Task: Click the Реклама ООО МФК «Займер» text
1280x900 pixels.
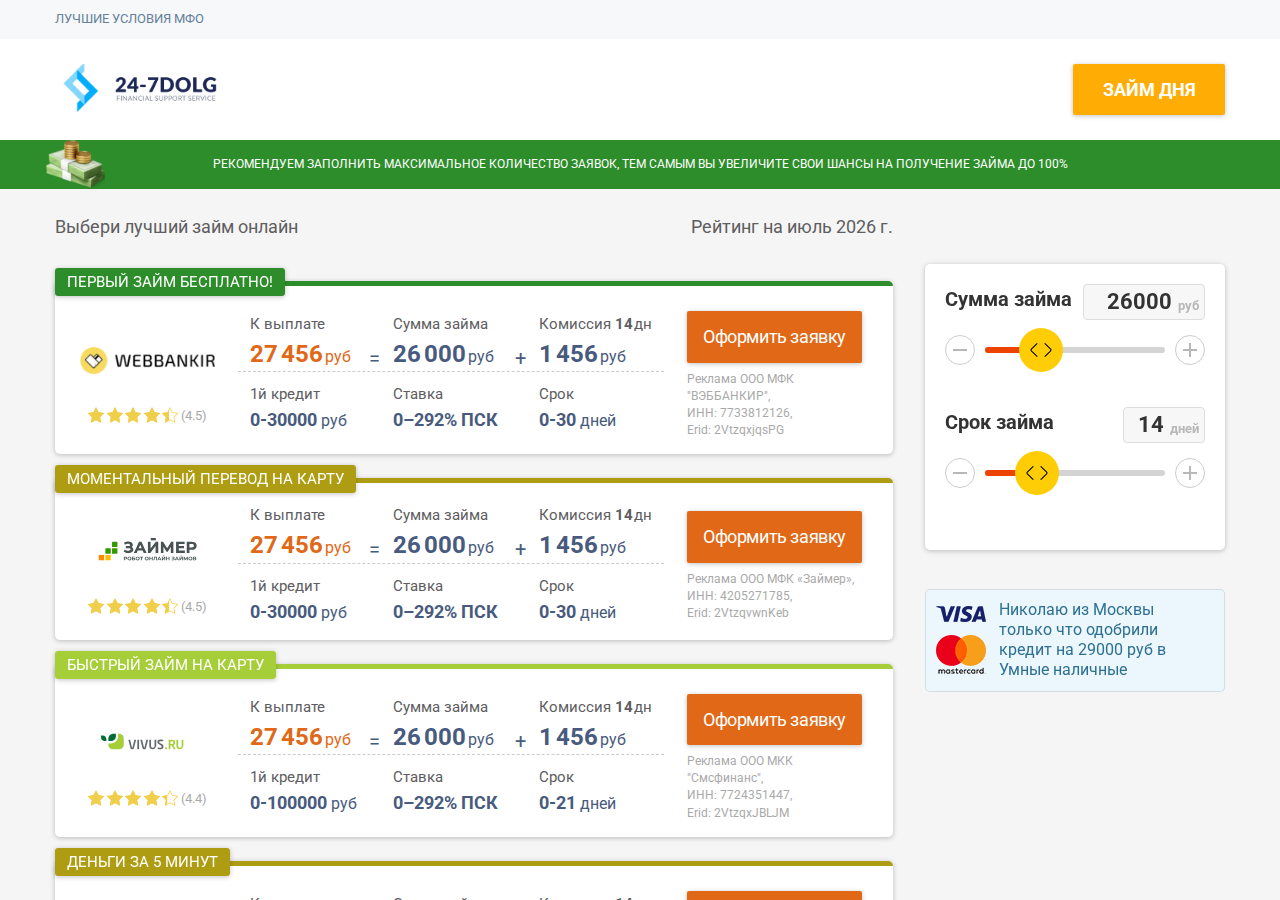Action: (x=771, y=579)
